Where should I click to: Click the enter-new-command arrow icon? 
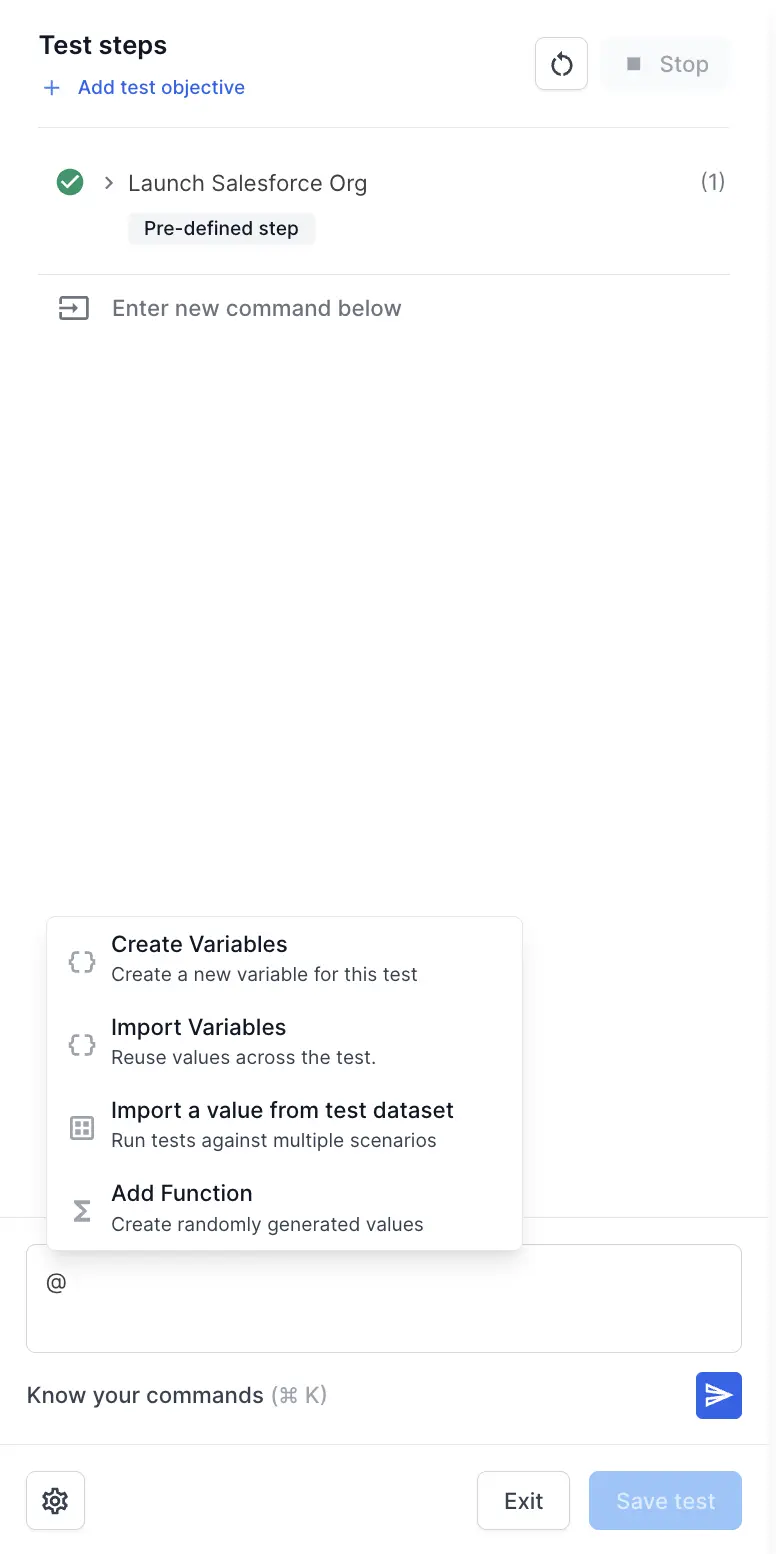click(x=72, y=308)
